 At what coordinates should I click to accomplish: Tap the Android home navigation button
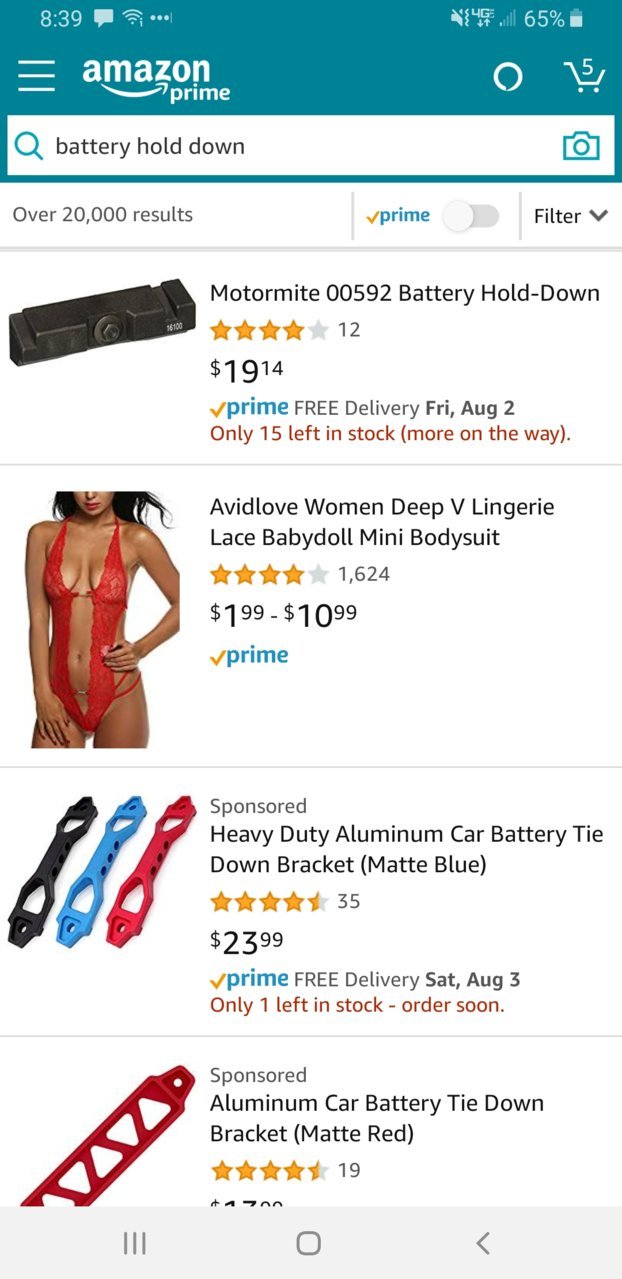coord(309,1243)
